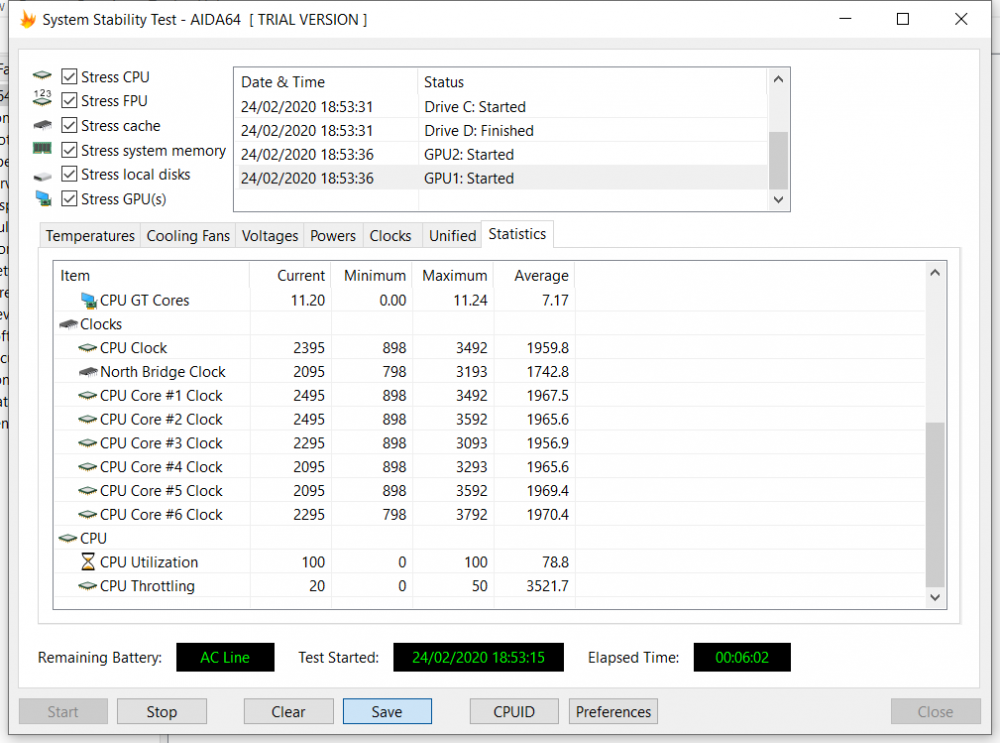The width and height of the screenshot is (1000, 743).
Task: Click the log list scroll down arrow
Action: click(x=778, y=200)
